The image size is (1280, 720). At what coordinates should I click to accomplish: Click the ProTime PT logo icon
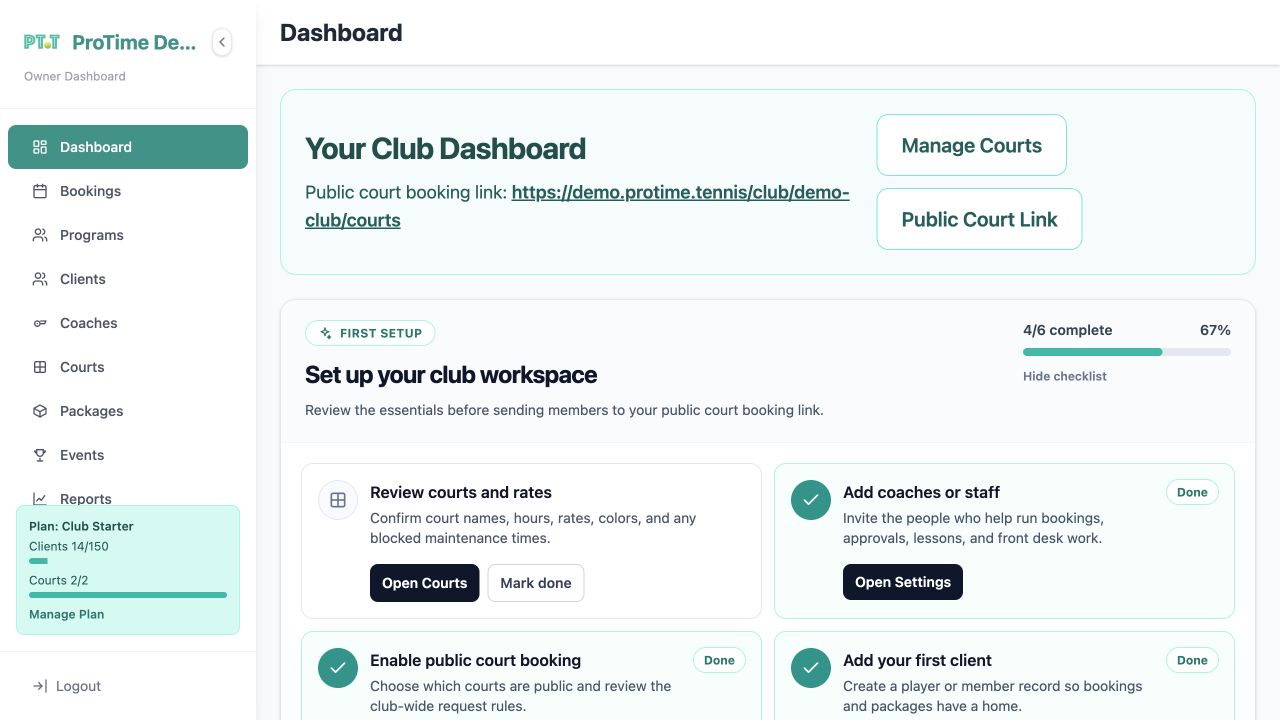42,42
